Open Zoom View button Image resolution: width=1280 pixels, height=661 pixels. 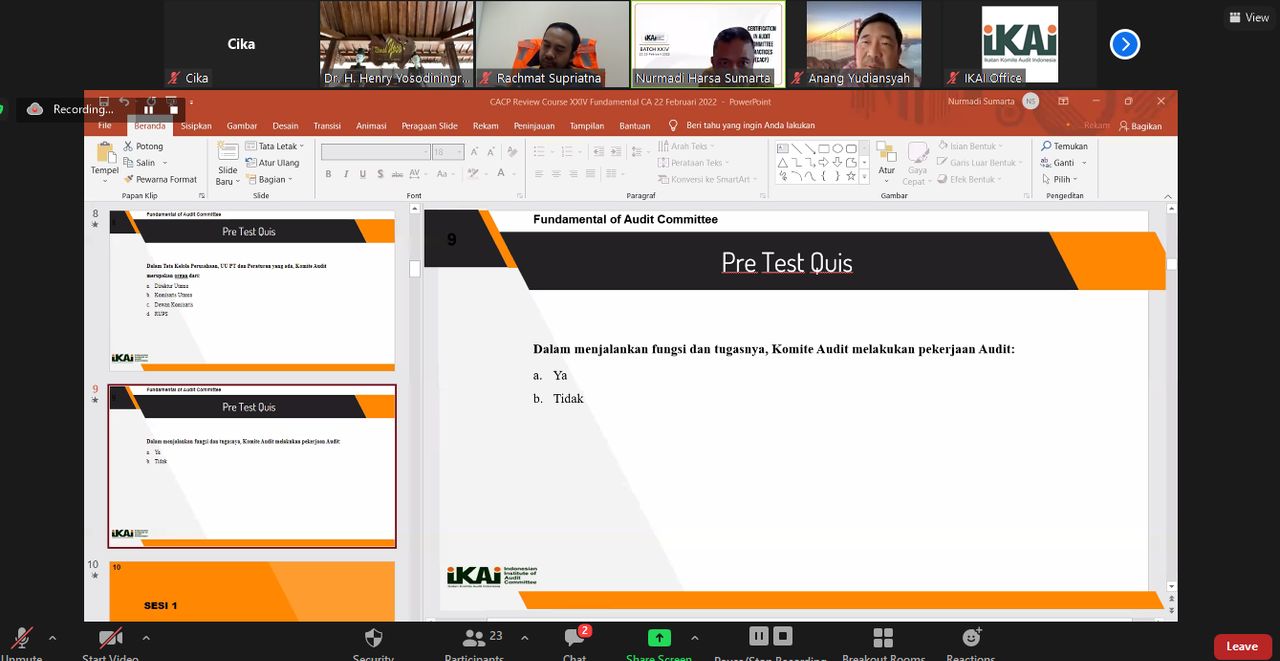pos(1249,17)
